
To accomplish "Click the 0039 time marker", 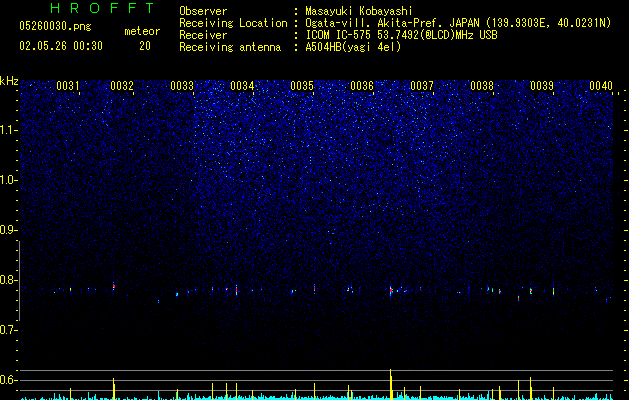I will 542,86.
